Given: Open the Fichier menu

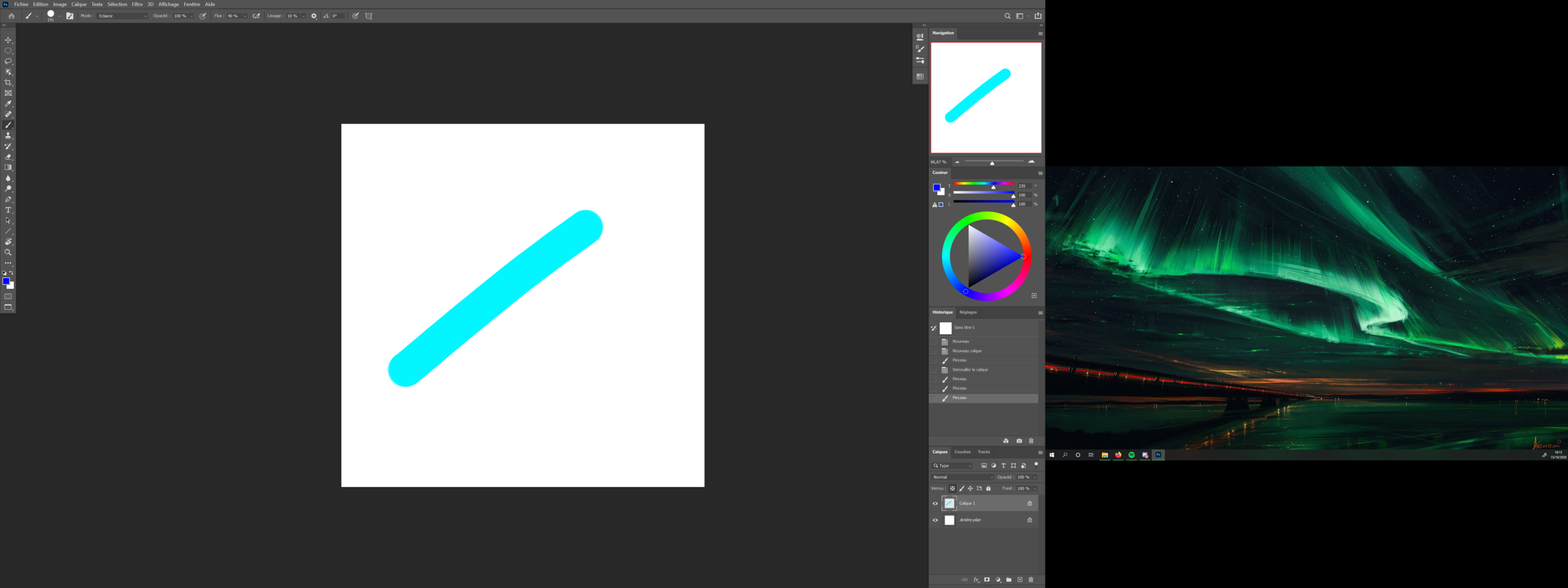Looking at the screenshot, I should pos(22,4).
